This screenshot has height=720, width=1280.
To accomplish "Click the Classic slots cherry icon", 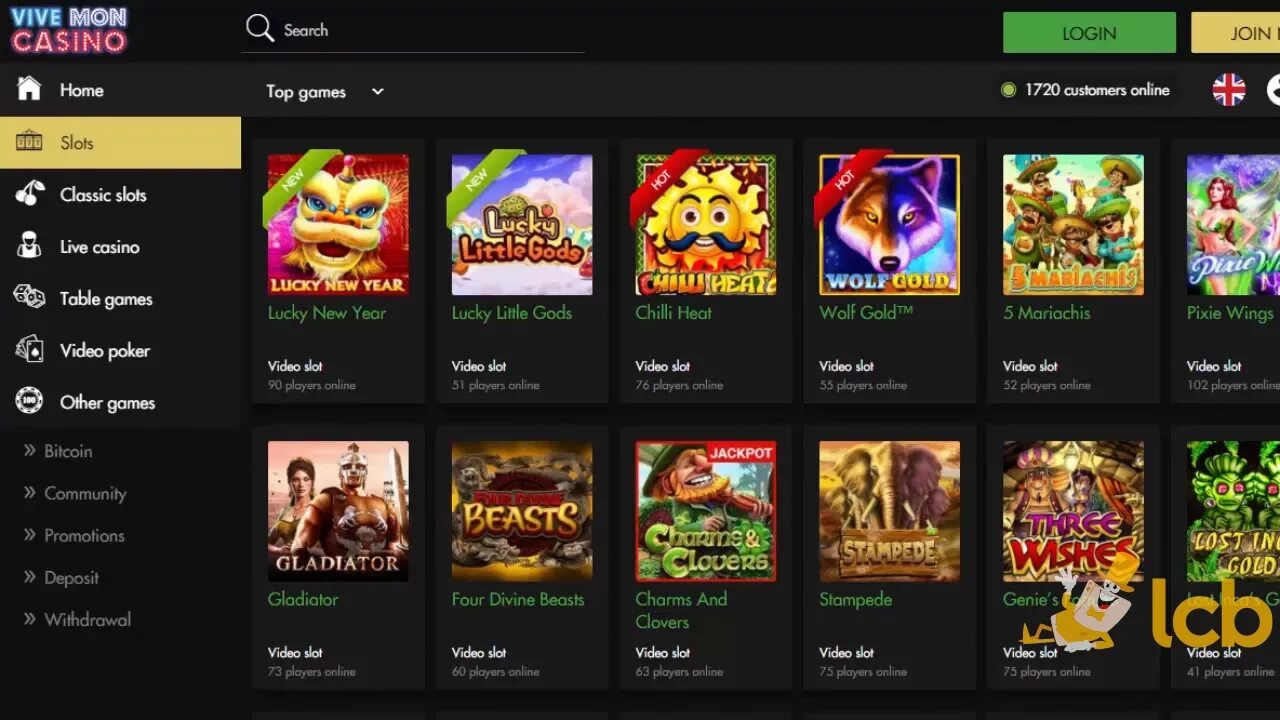I will [29, 194].
